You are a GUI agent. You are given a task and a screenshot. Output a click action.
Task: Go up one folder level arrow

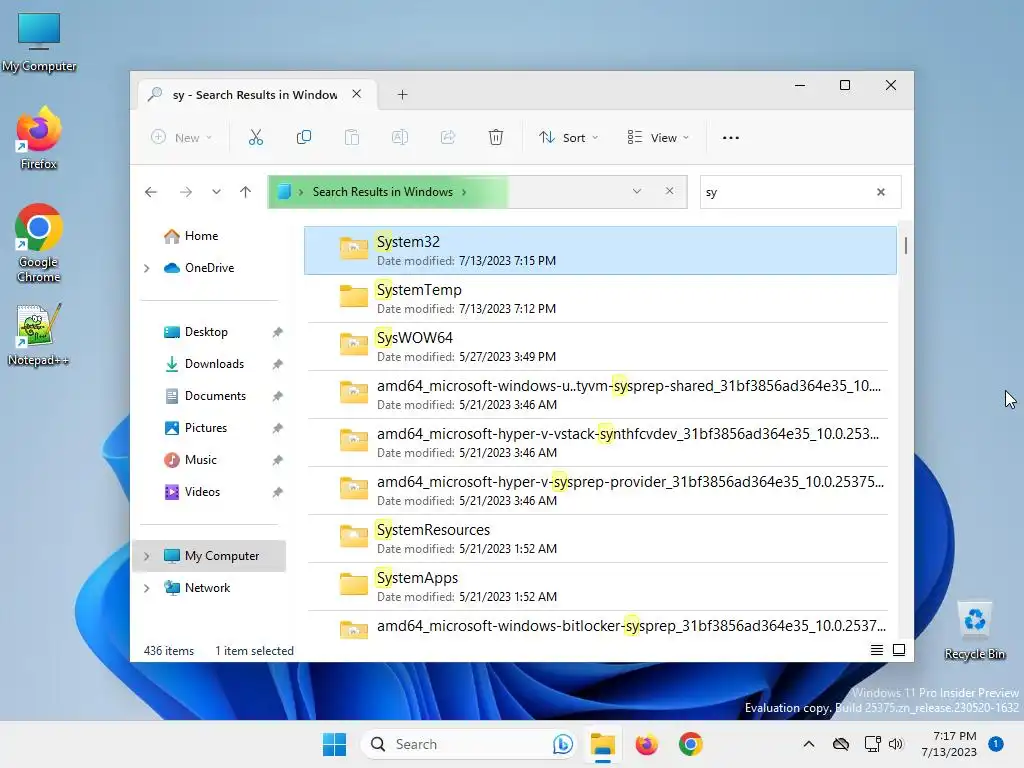[x=246, y=192]
